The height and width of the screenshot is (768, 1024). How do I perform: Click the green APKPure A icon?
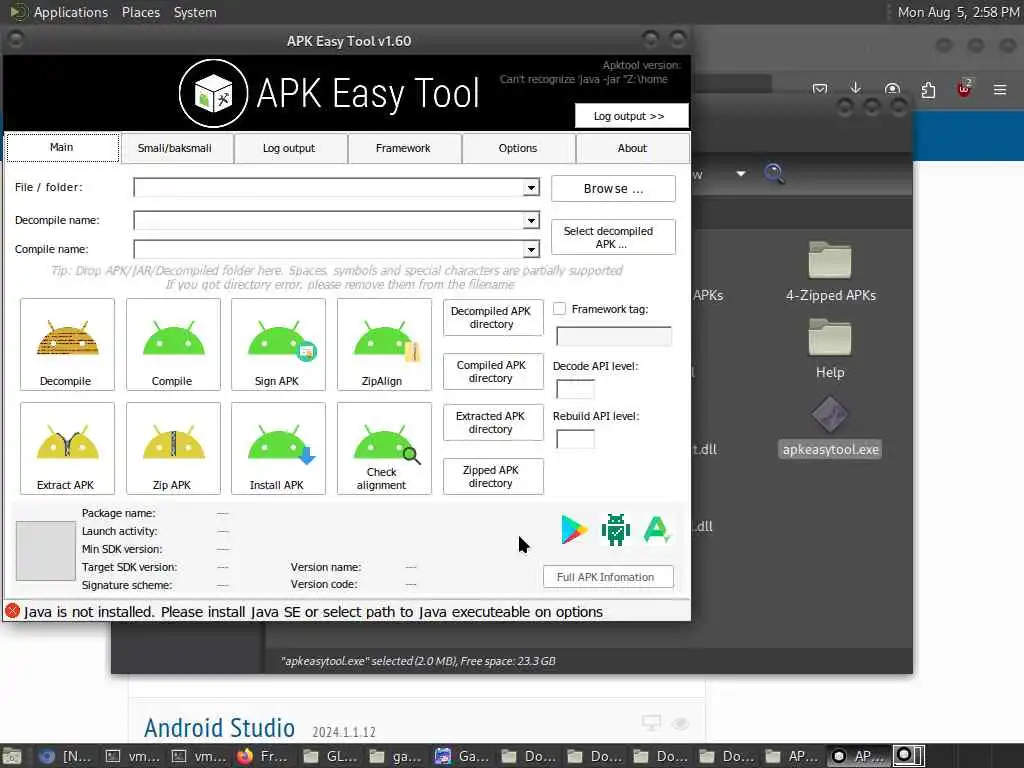(x=656, y=529)
